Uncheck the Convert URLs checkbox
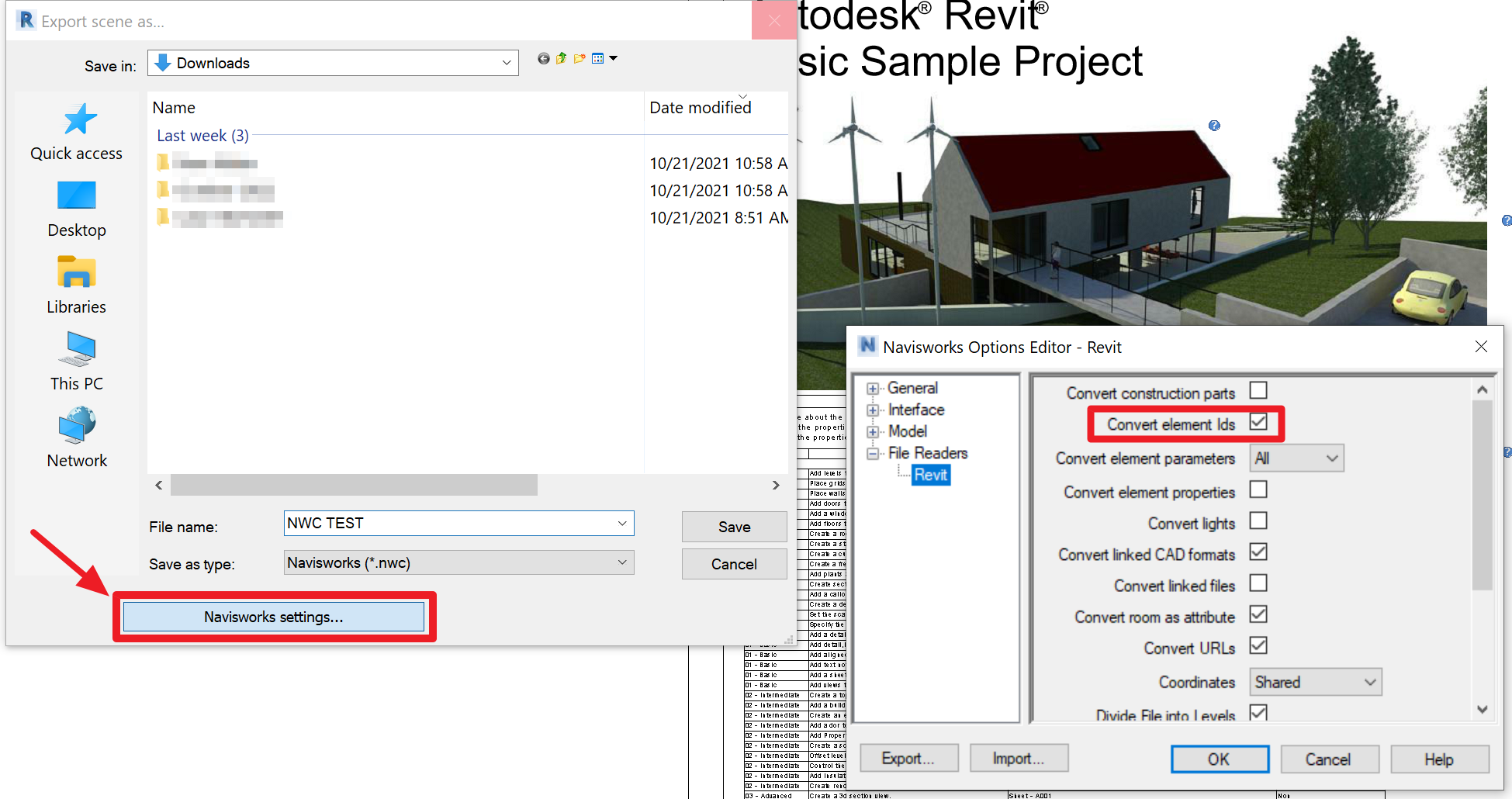The width and height of the screenshot is (1512, 799). tap(1258, 645)
